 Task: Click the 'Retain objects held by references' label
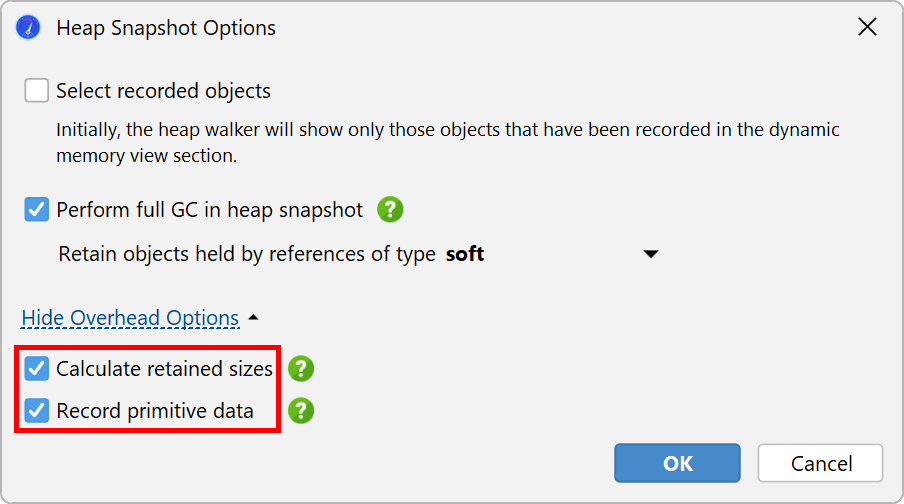click(247, 254)
